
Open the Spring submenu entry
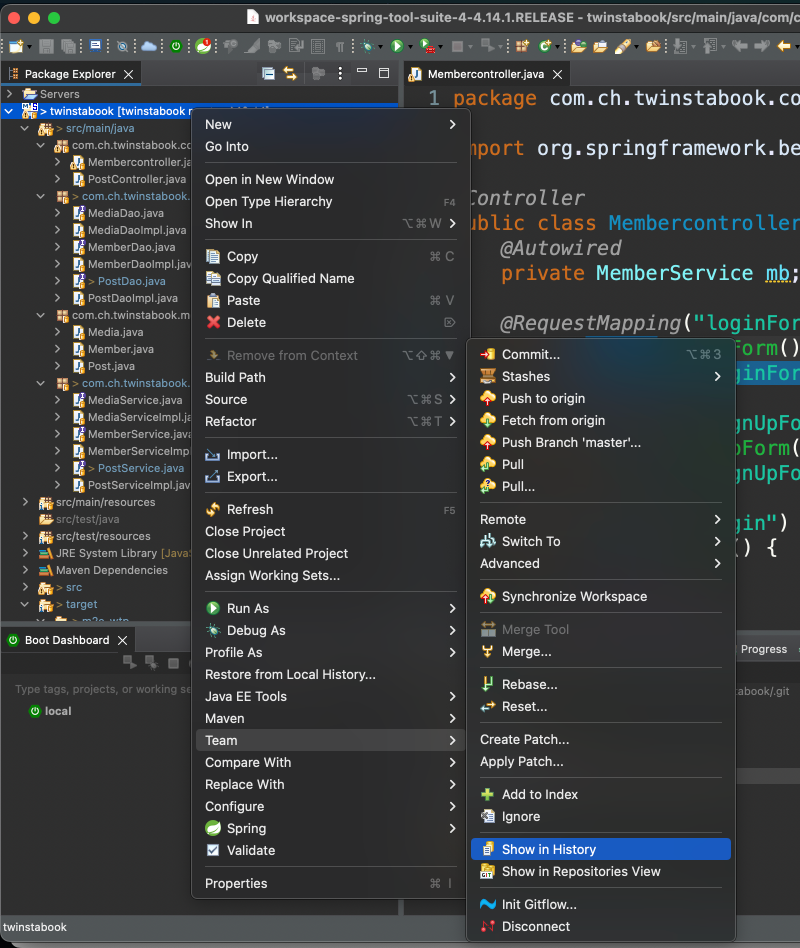coord(330,828)
